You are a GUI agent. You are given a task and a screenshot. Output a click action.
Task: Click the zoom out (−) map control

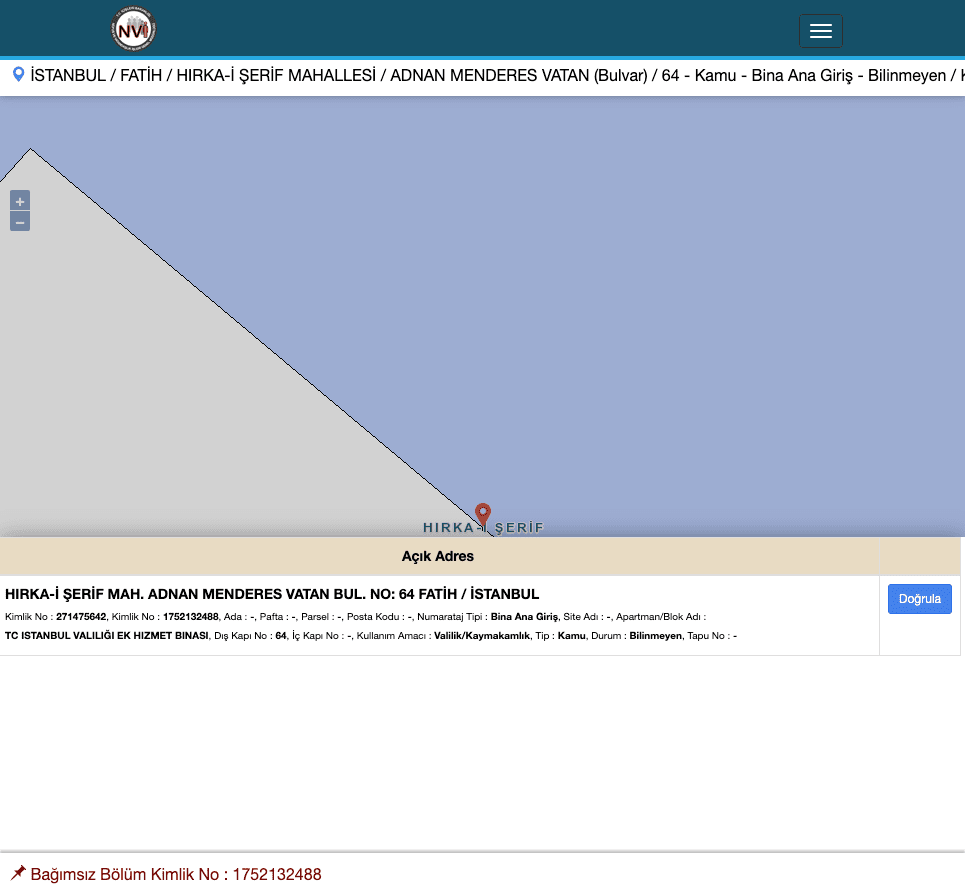tap(20, 221)
